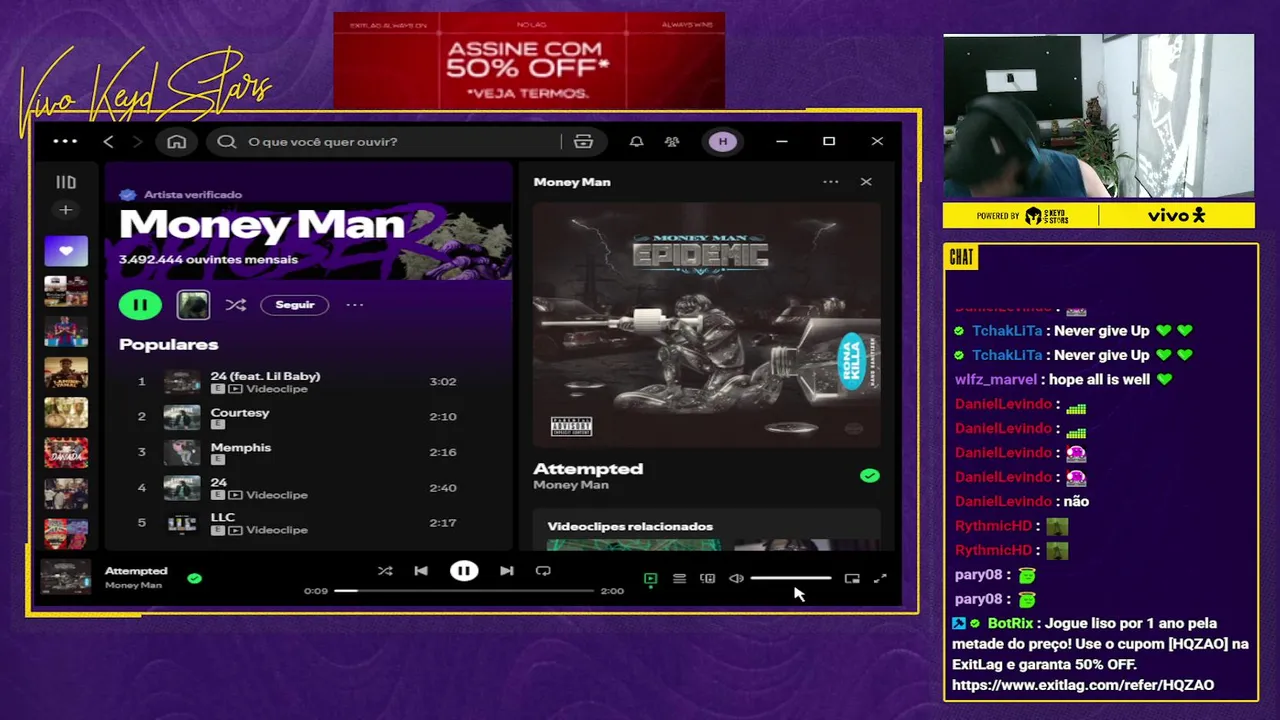Mute audio with the speaker icon
This screenshot has width=1280, height=720.
click(736, 578)
